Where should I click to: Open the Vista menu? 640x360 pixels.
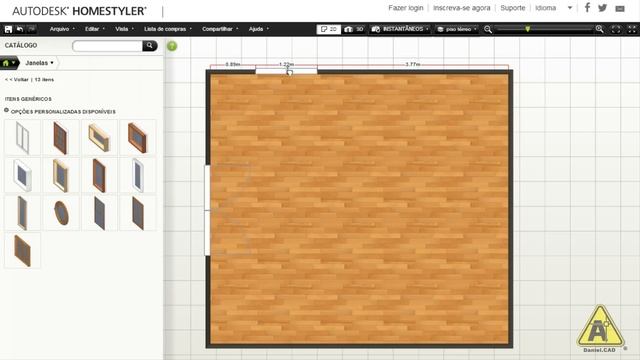(124, 29)
